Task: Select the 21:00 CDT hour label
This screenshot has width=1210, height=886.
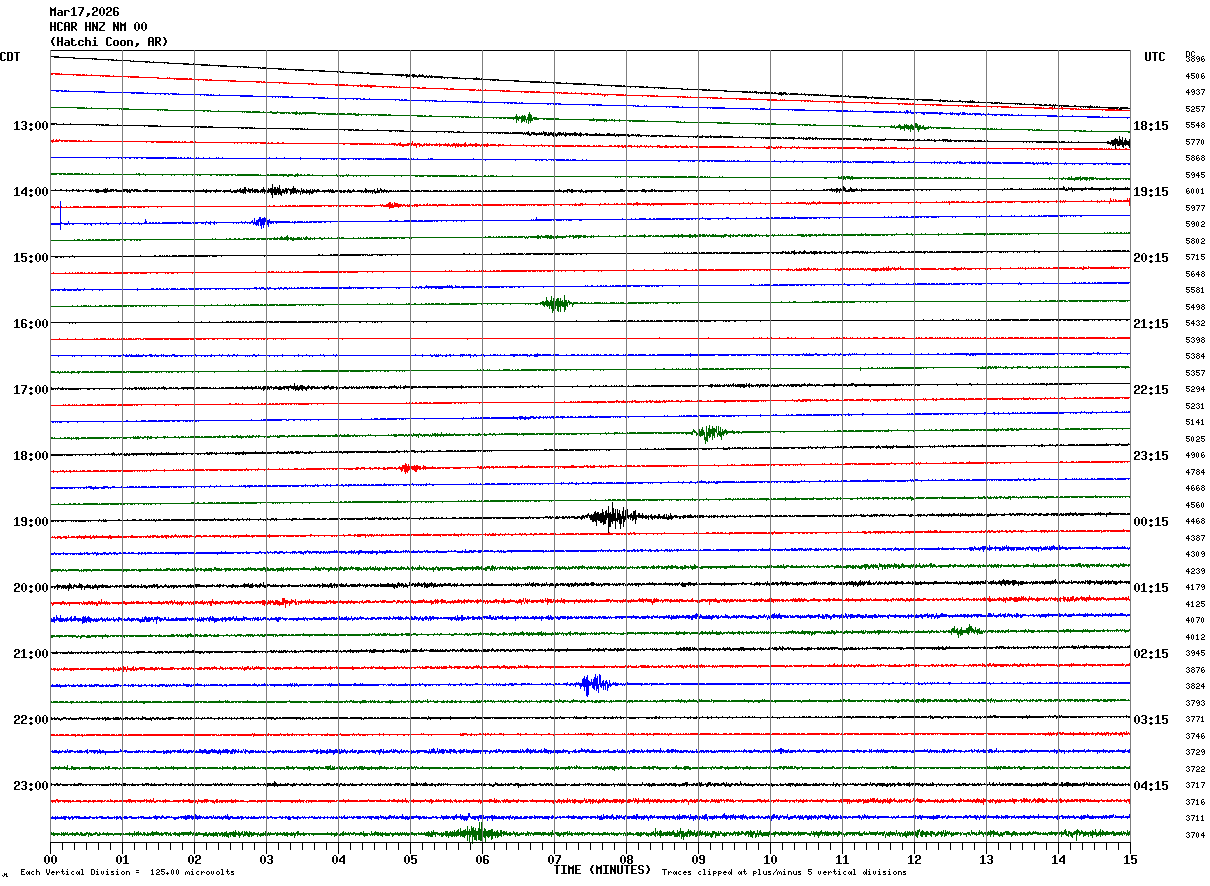Action: point(31,654)
